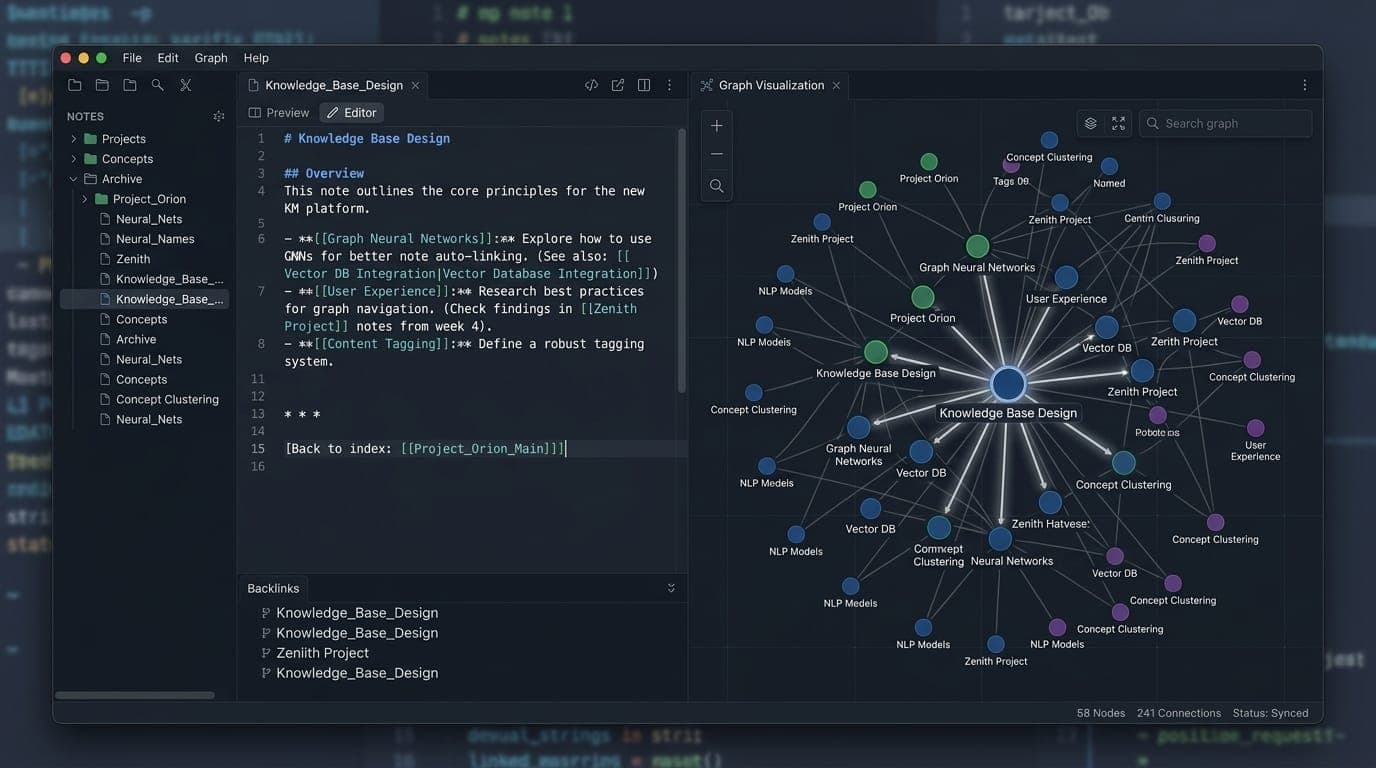1376x768 pixels.
Task: Switch the note to Preview mode
Action: [279, 113]
